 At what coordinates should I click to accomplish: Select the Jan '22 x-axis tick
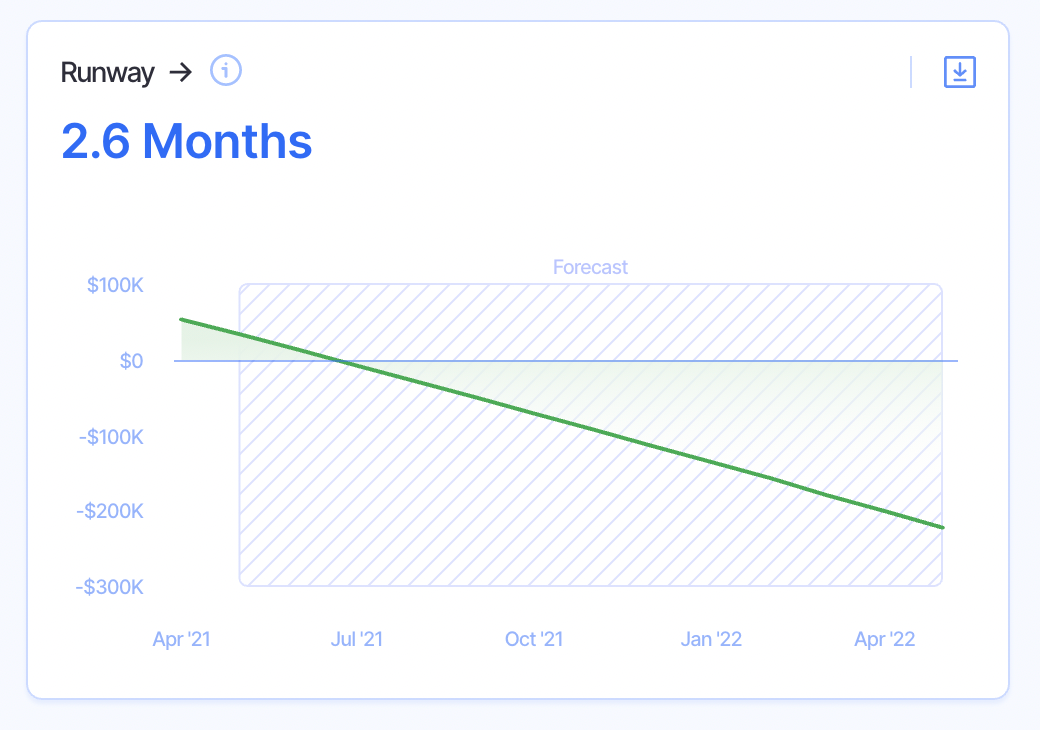[x=711, y=639]
